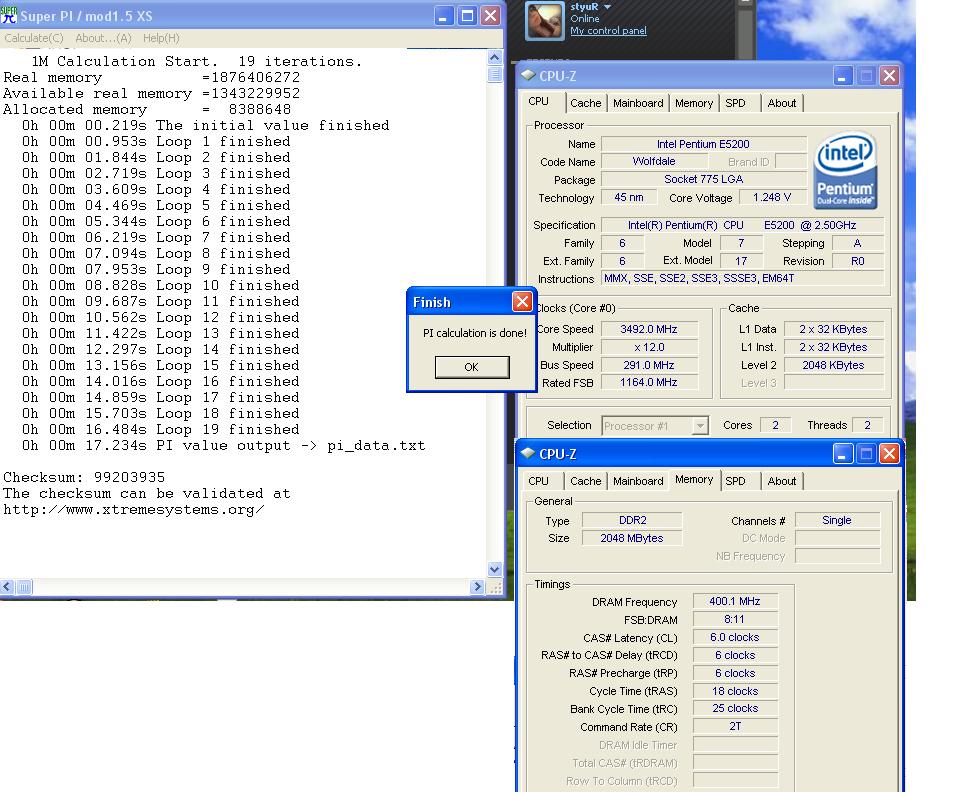Open the Processor #1 selection dropdown
The image size is (975, 792).
tap(700, 426)
